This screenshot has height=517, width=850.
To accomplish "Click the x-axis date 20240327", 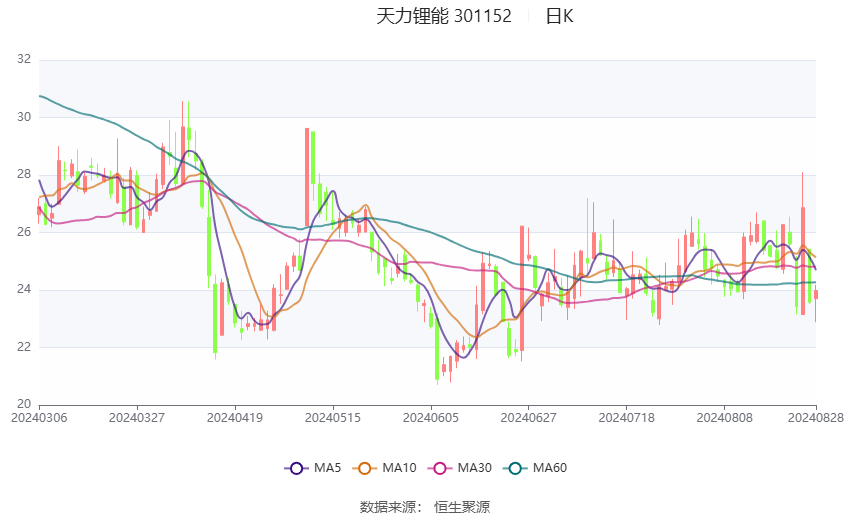I will (137, 418).
